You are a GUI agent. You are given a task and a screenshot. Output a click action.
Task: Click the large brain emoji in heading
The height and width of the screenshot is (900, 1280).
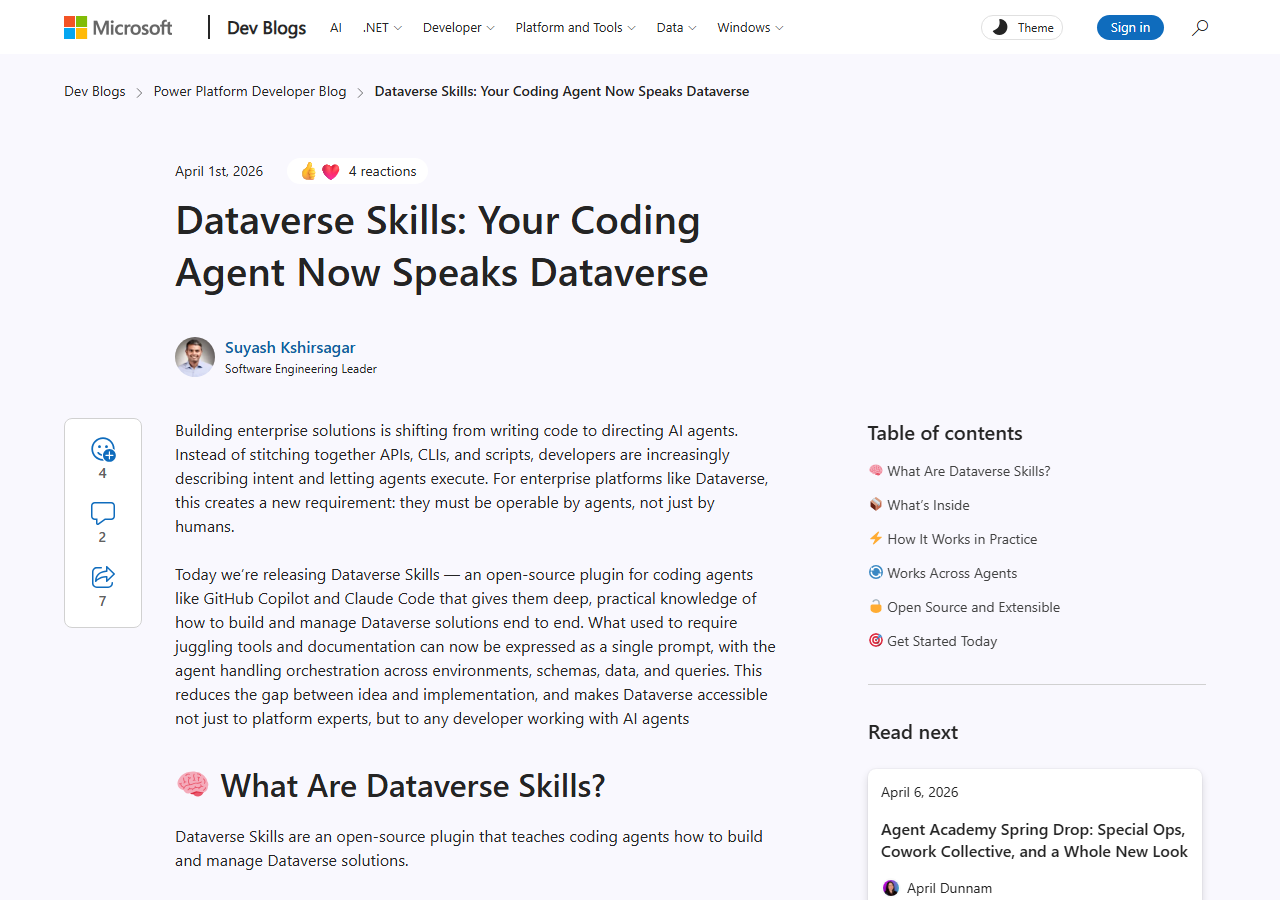192,785
